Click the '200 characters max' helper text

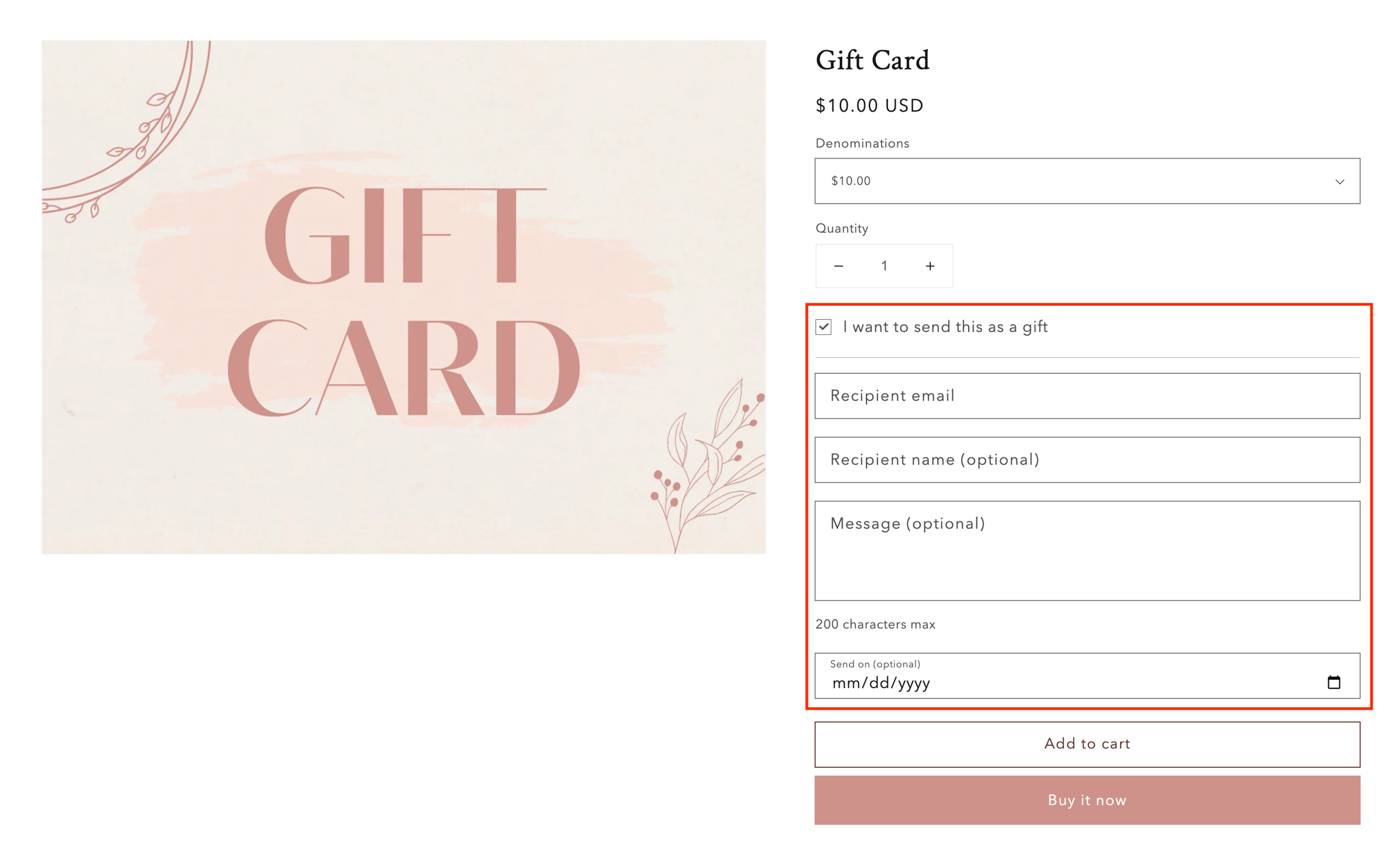pyautogui.click(x=875, y=624)
